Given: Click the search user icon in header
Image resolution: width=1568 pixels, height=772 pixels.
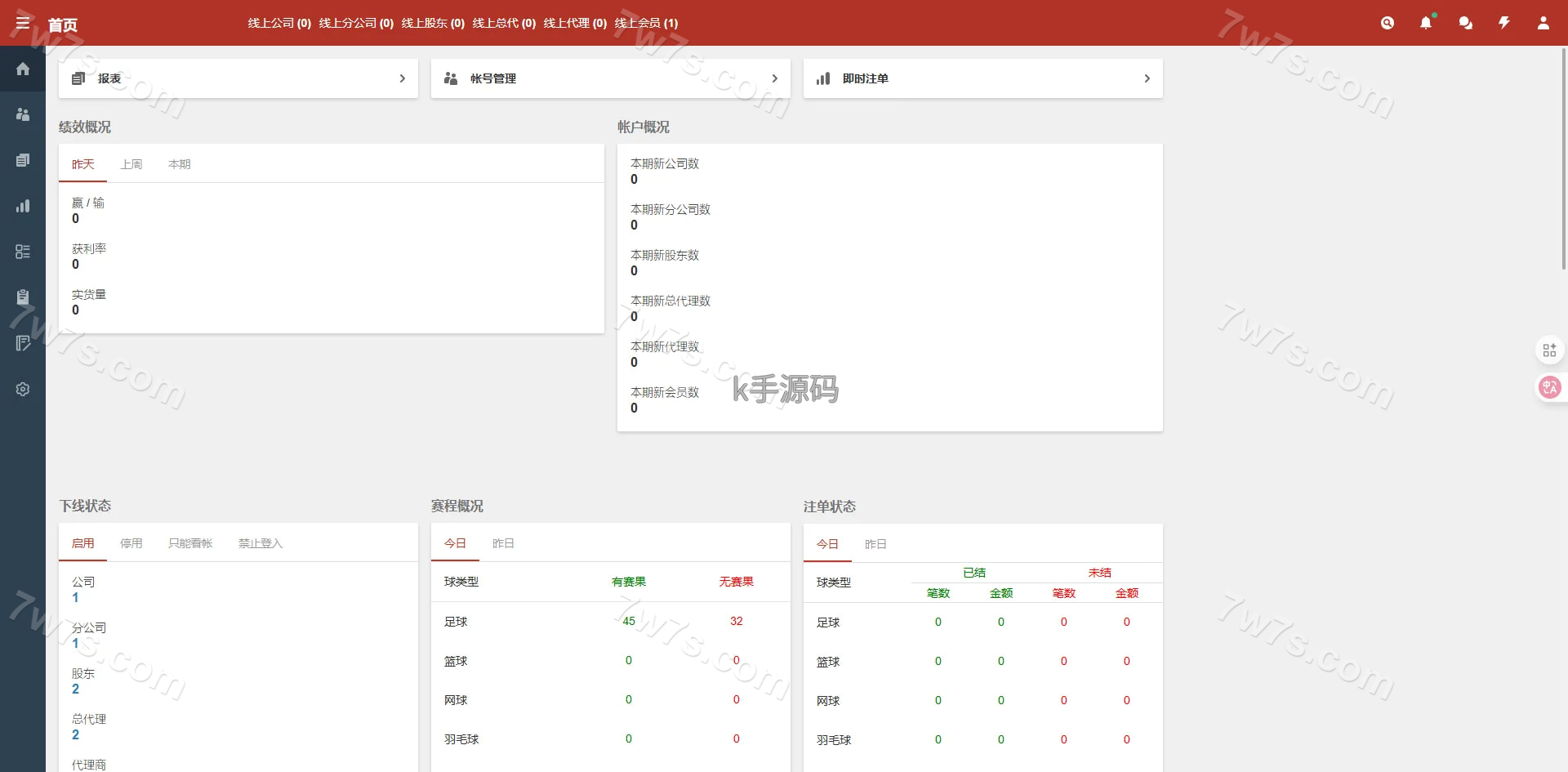Looking at the screenshot, I should [x=1388, y=23].
